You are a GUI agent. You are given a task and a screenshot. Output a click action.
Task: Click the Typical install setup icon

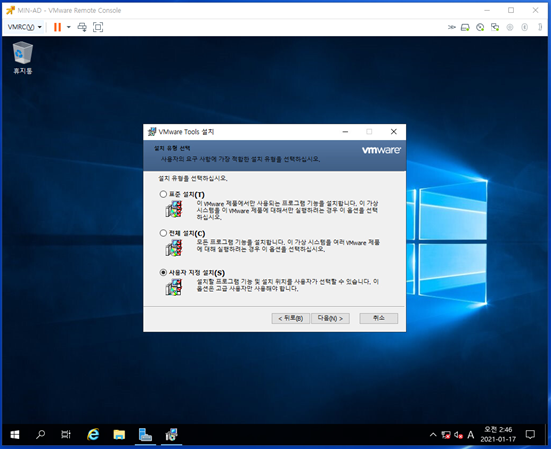pos(174,209)
